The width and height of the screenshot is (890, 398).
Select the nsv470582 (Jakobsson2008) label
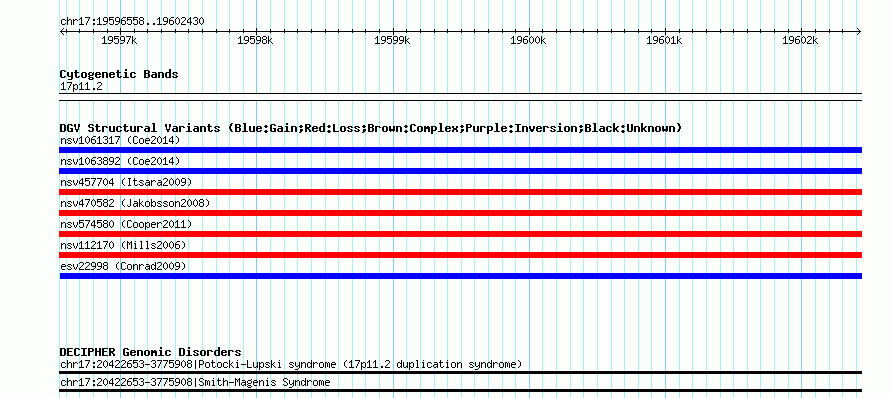pos(135,203)
